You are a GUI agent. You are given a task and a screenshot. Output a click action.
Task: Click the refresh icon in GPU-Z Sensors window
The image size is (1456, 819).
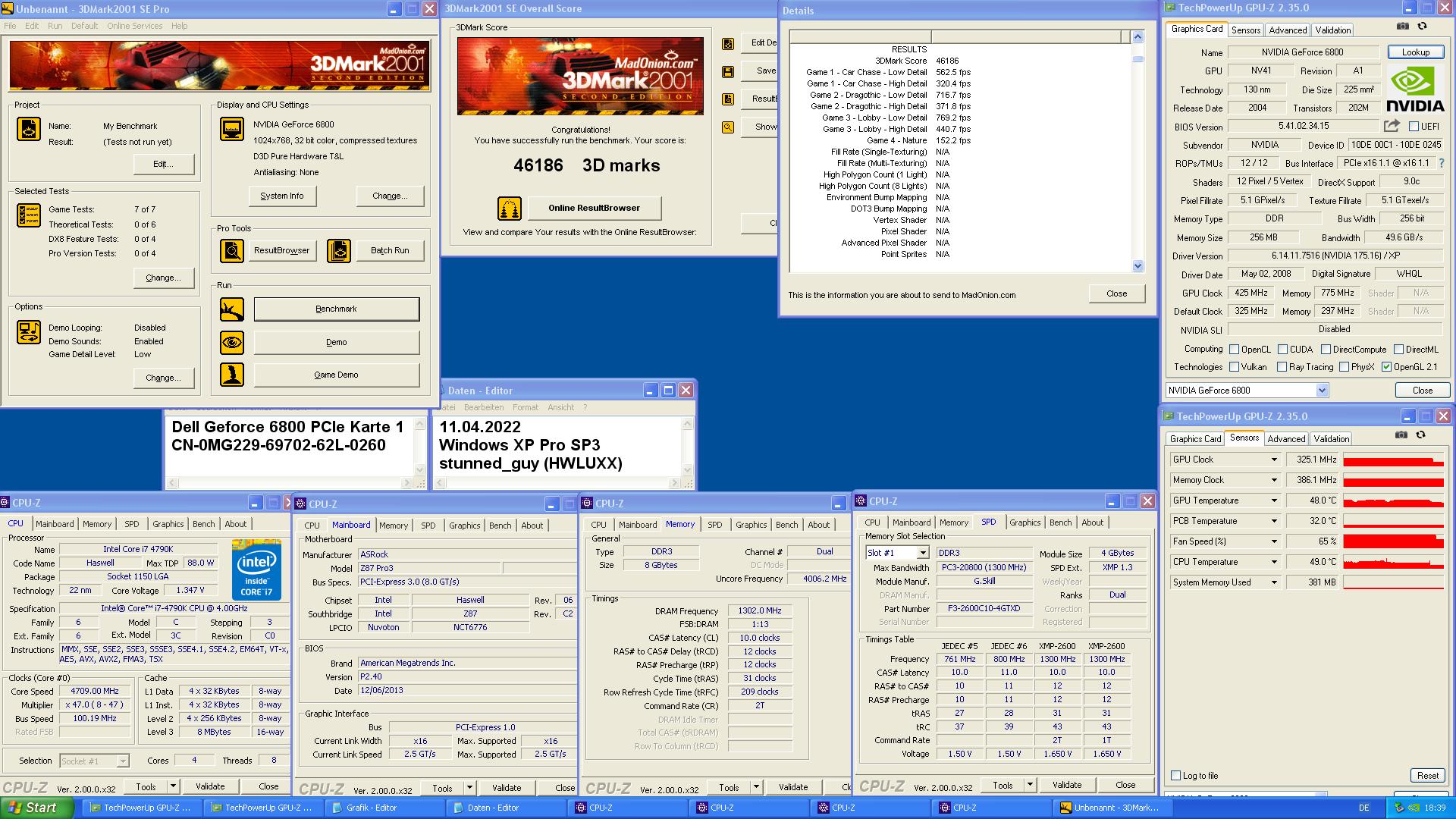coord(1421,435)
